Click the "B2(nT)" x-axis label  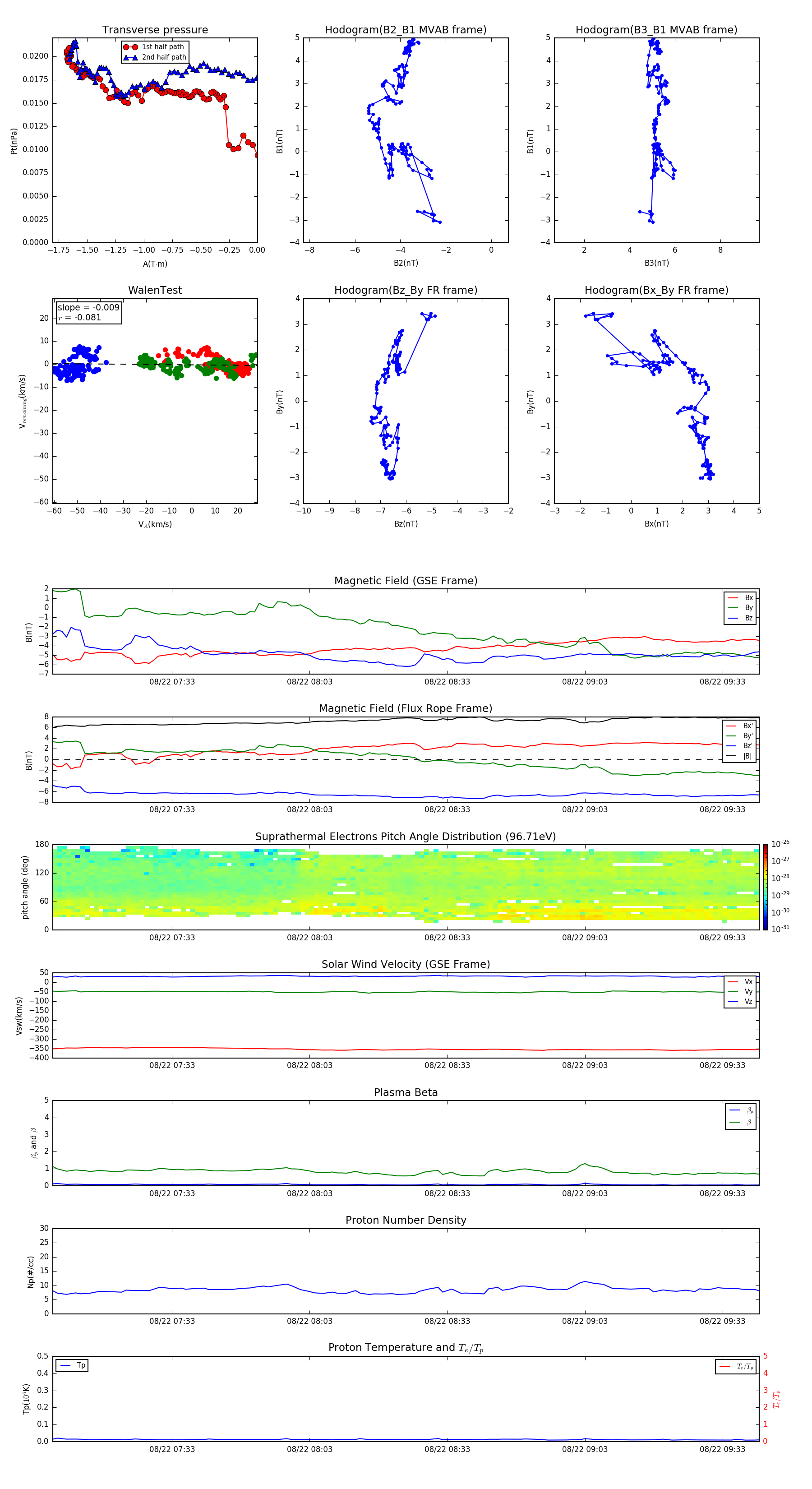pos(406,263)
